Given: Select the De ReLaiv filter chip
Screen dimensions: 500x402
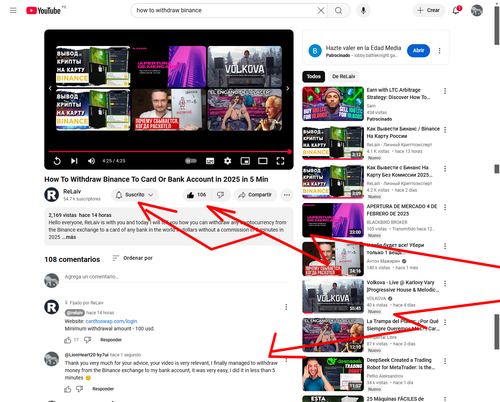Looking at the screenshot, I should click(x=344, y=77).
